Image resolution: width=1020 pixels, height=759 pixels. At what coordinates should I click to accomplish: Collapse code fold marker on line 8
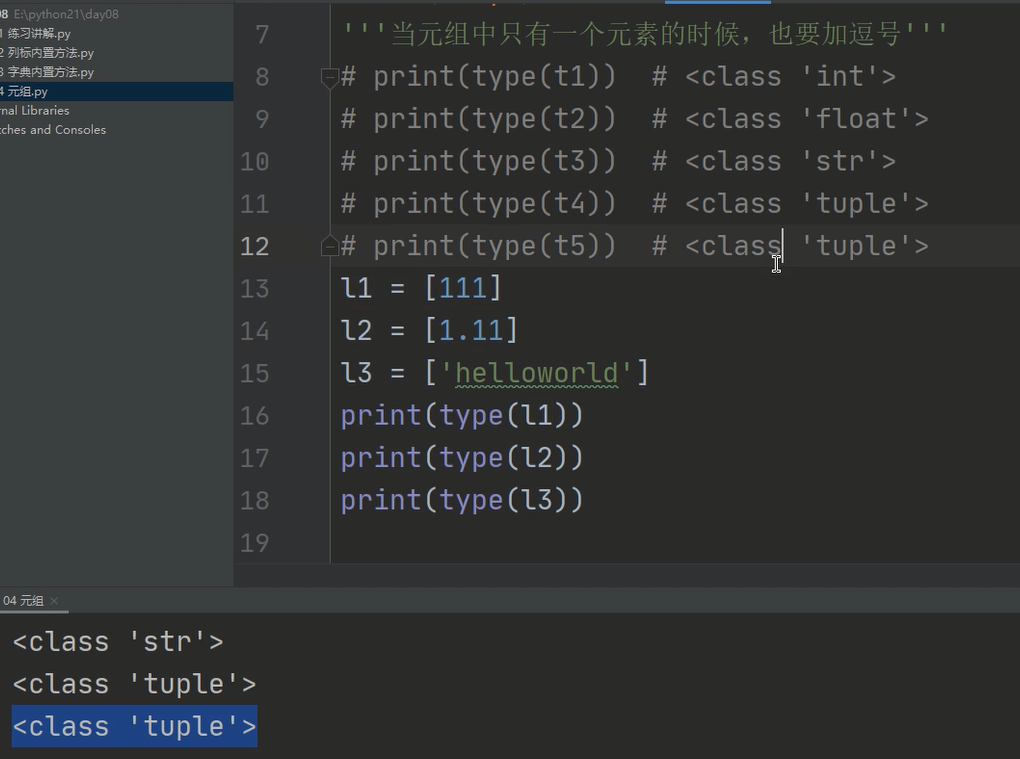pyautogui.click(x=329, y=77)
